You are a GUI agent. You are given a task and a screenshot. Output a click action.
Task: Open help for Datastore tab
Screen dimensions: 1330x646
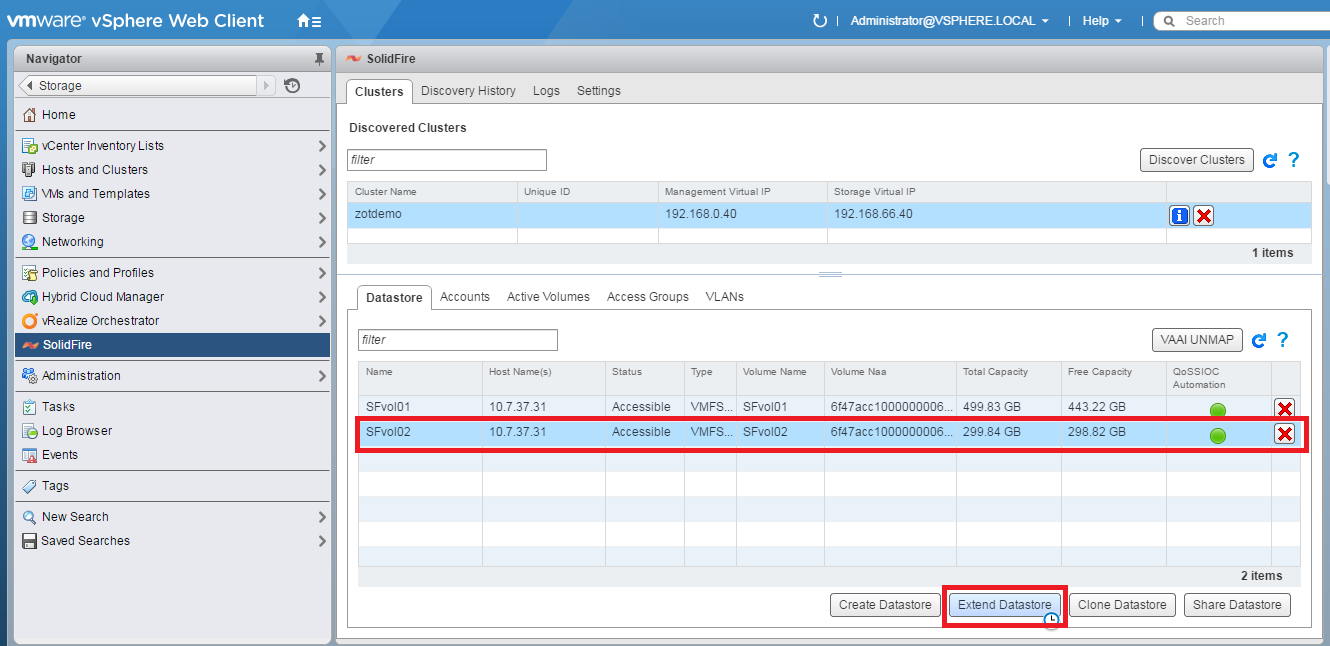point(1283,340)
